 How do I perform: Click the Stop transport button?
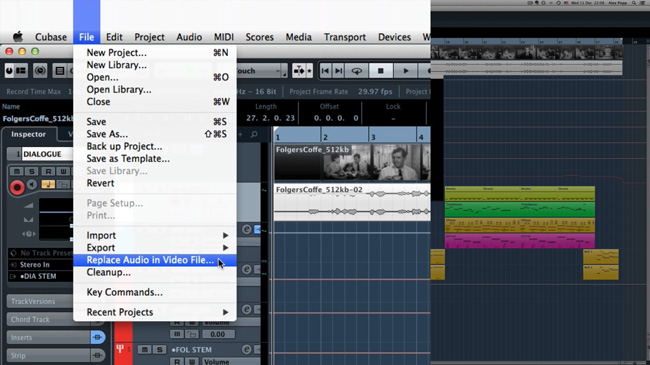tap(381, 71)
